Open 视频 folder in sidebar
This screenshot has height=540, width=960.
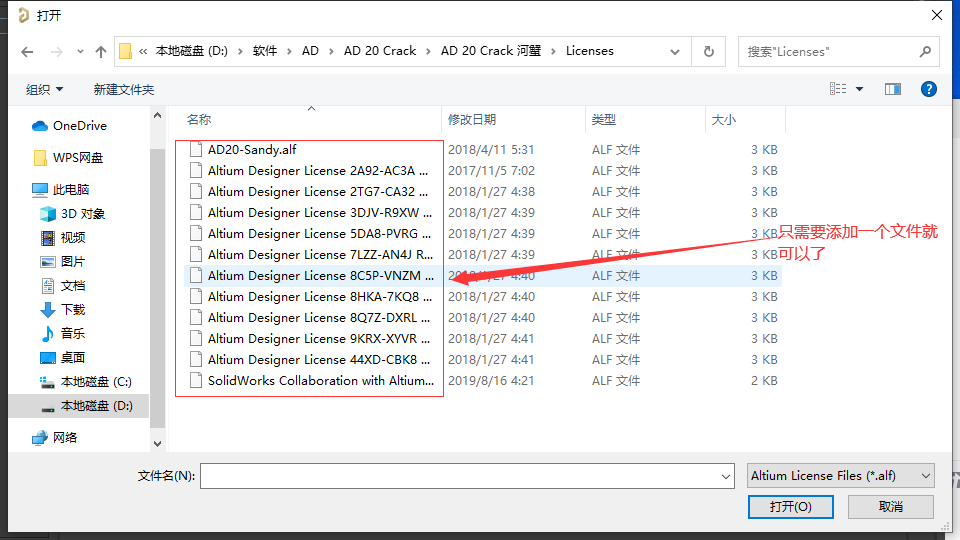pos(63,238)
